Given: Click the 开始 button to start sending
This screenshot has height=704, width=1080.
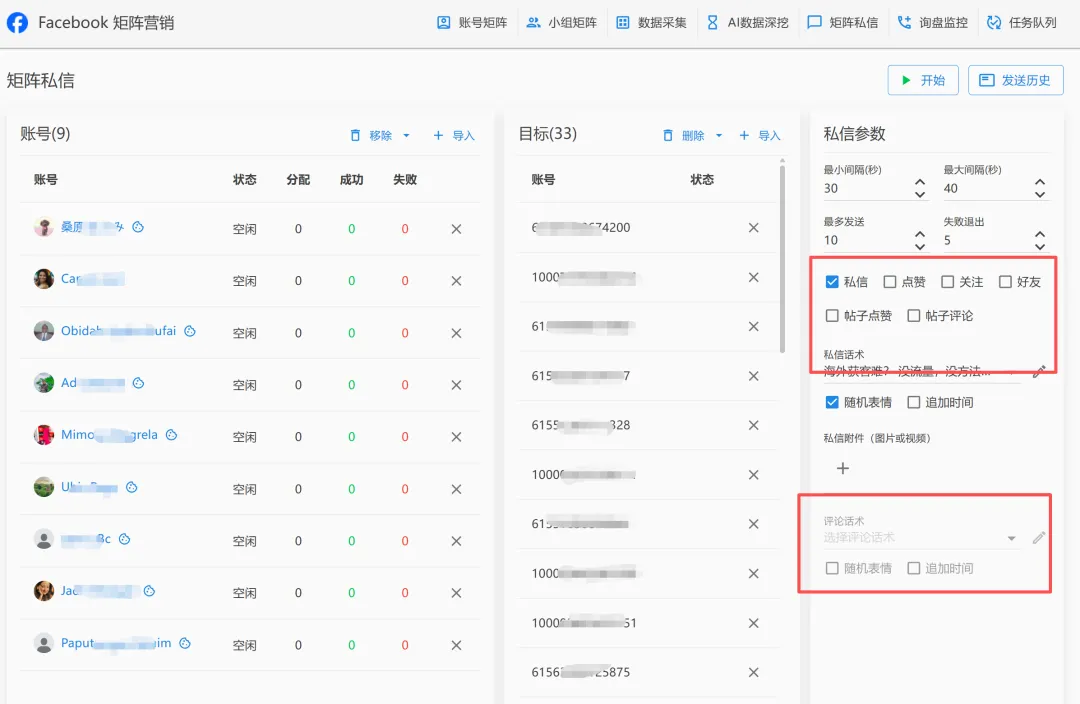Looking at the screenshot, I should pyautogui.click(x=922, y=80).
